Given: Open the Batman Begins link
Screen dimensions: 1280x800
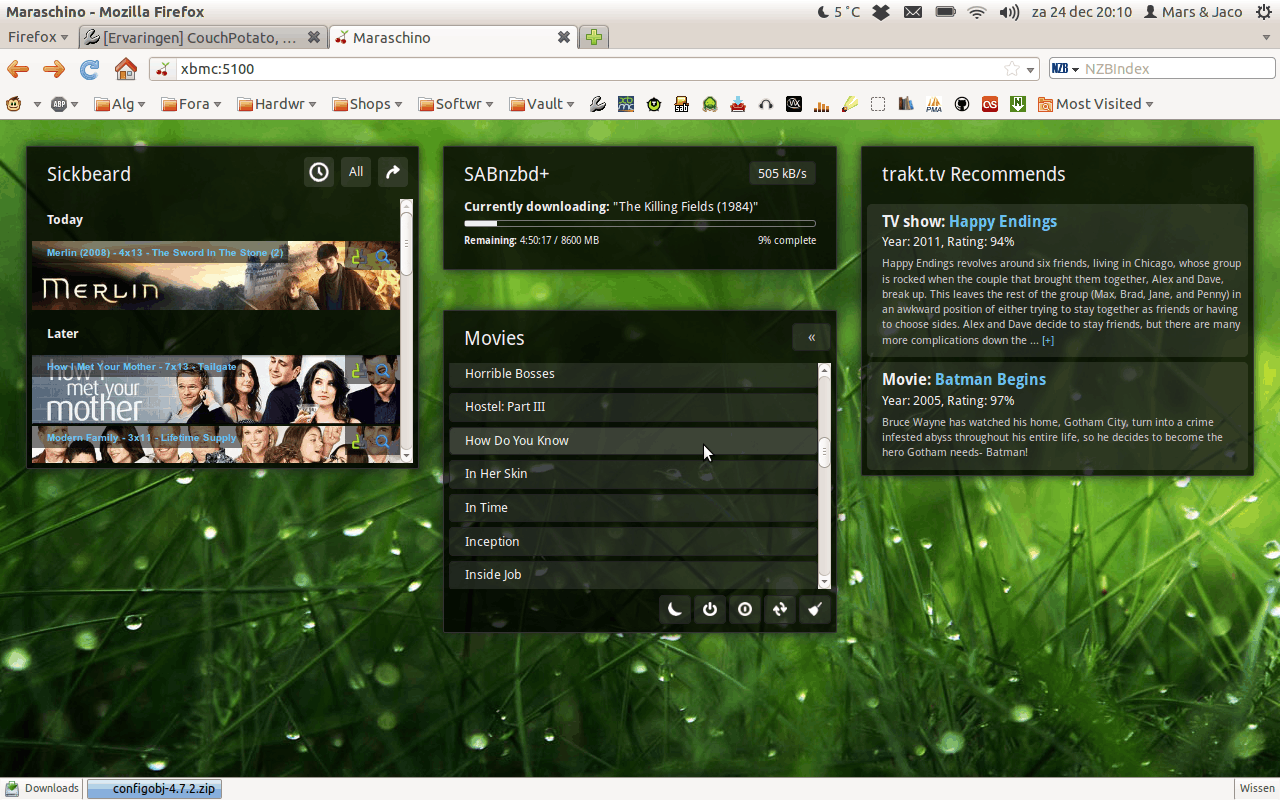Looking at the screenshot, I should pos(990,379).
